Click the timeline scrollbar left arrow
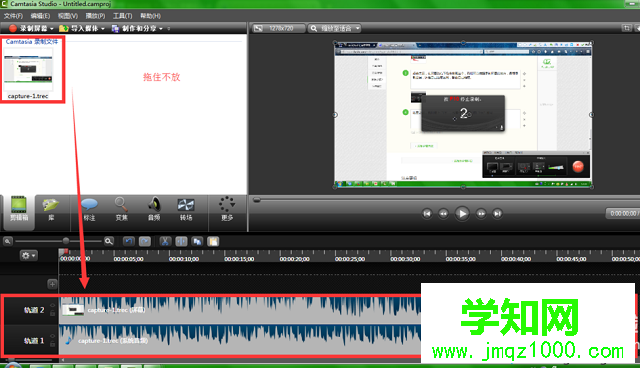Image resolution: width=640 pixels, height=368 pixels. point(62,360)
